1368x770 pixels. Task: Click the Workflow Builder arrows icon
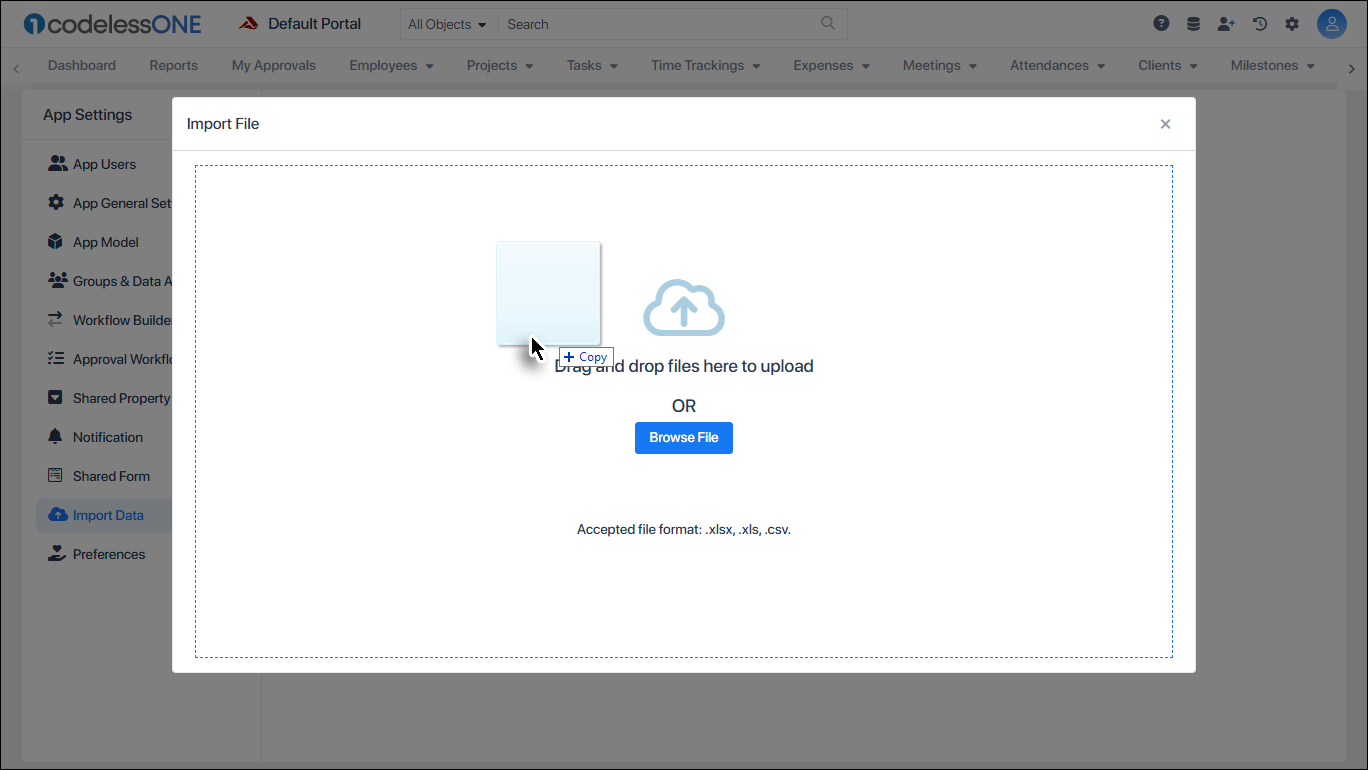coord(56,320)
